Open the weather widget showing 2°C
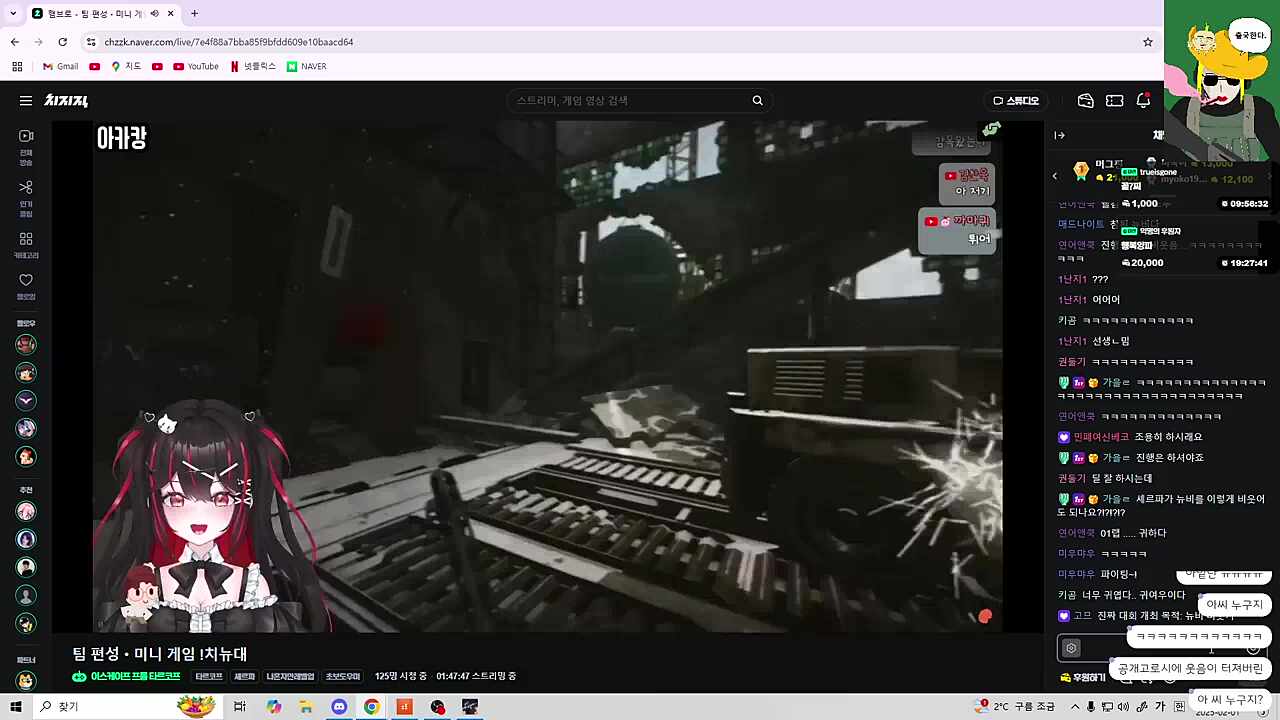 (x=1015, y=707)
